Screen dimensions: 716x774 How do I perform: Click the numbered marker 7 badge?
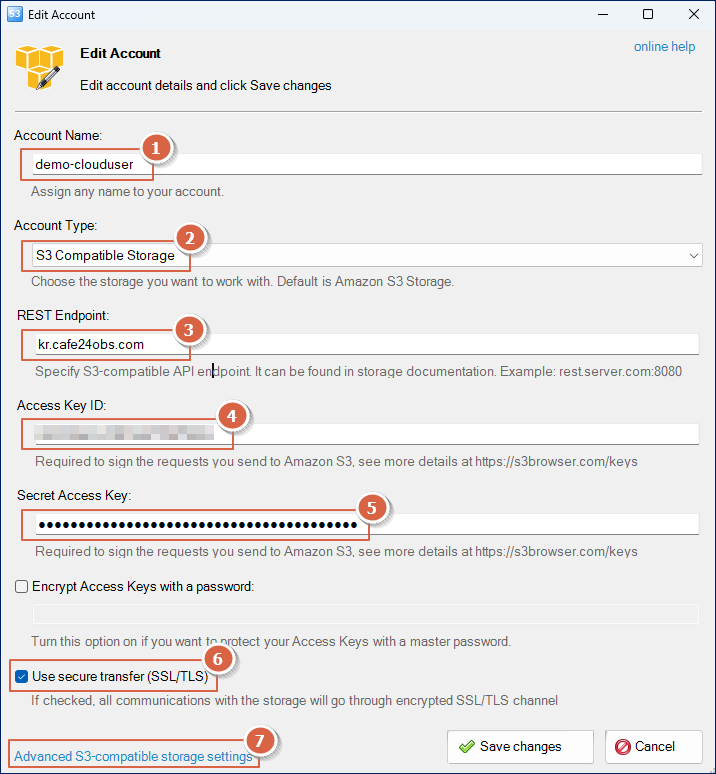pos(260,740)
